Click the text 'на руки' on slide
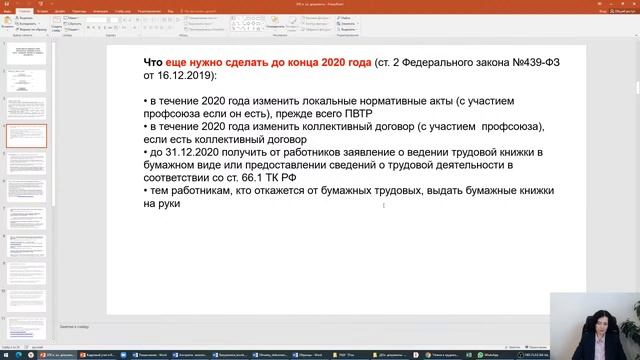This screenshot has width=640, height=360. (162, 203)
